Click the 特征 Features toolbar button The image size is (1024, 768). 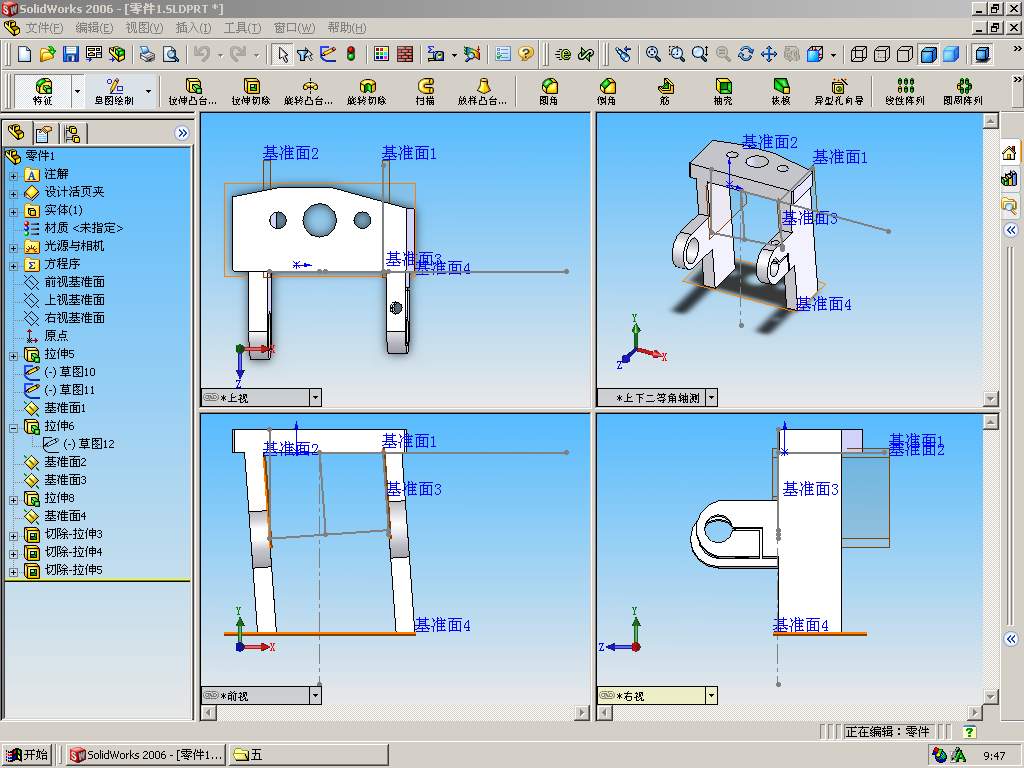tap(42, 91)
